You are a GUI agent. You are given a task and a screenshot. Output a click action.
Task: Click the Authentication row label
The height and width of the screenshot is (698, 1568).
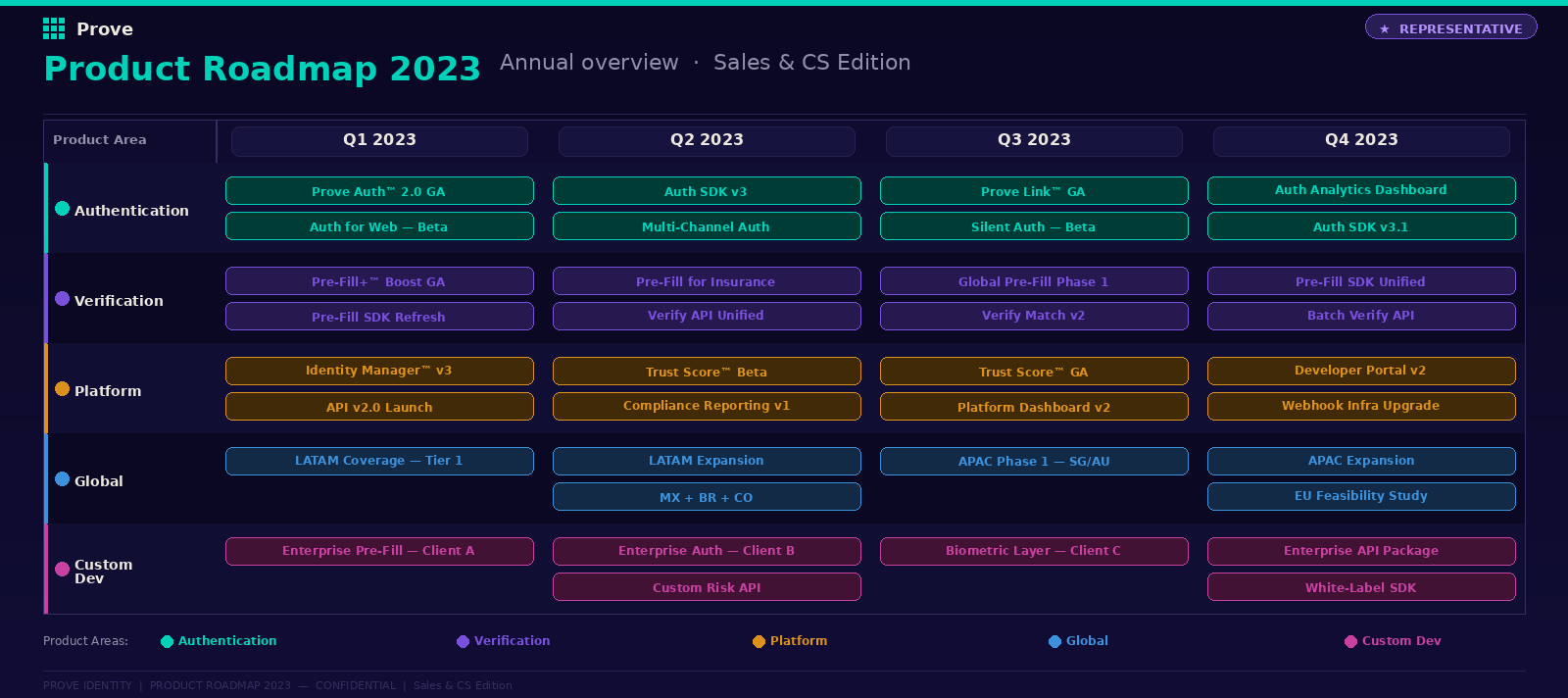click(x=131, y=211)
